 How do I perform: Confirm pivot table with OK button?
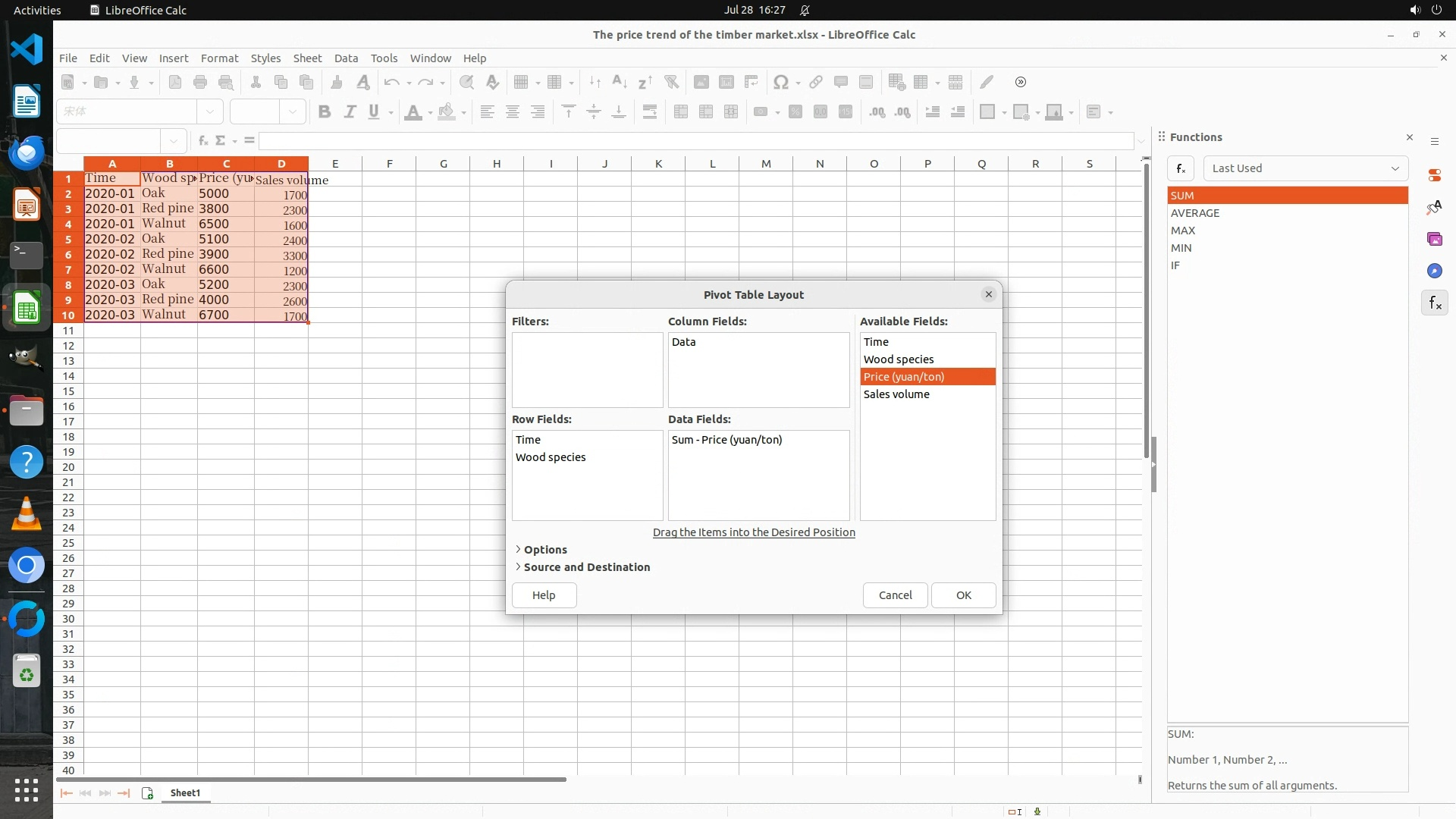[x=963, y=595]
